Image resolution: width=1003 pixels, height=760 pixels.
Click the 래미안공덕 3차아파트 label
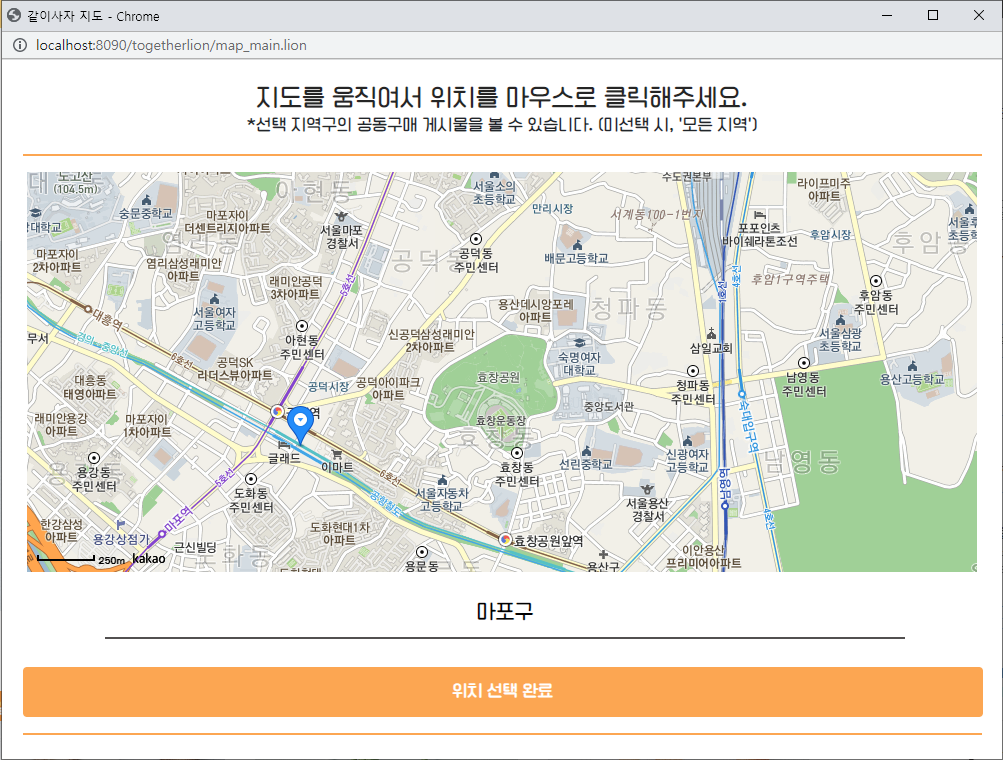point(296,287)
